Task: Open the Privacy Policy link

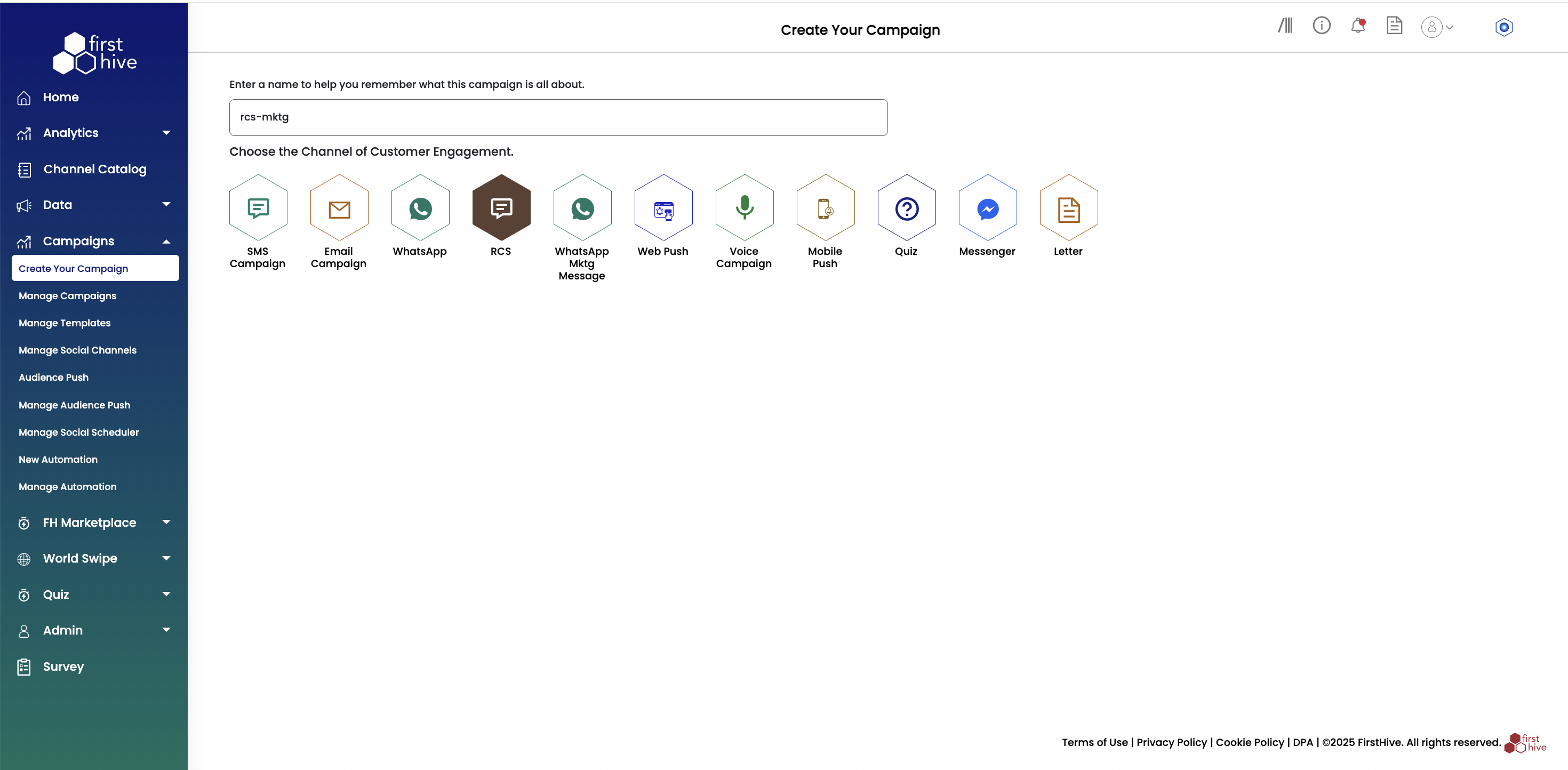Action: point(1172,743)
